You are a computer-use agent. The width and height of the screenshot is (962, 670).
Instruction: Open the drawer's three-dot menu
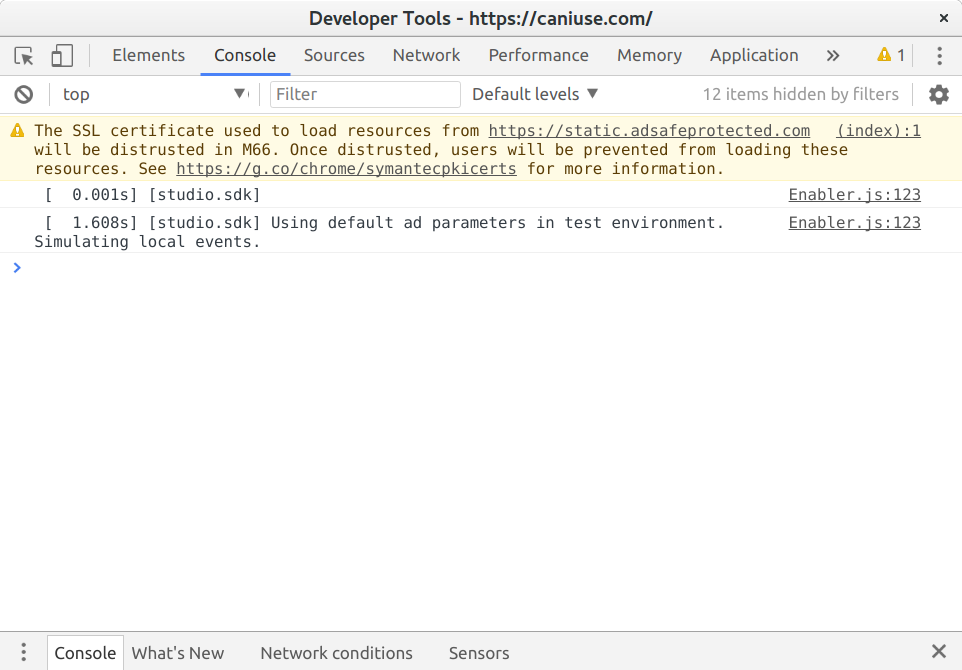[24, 652]
